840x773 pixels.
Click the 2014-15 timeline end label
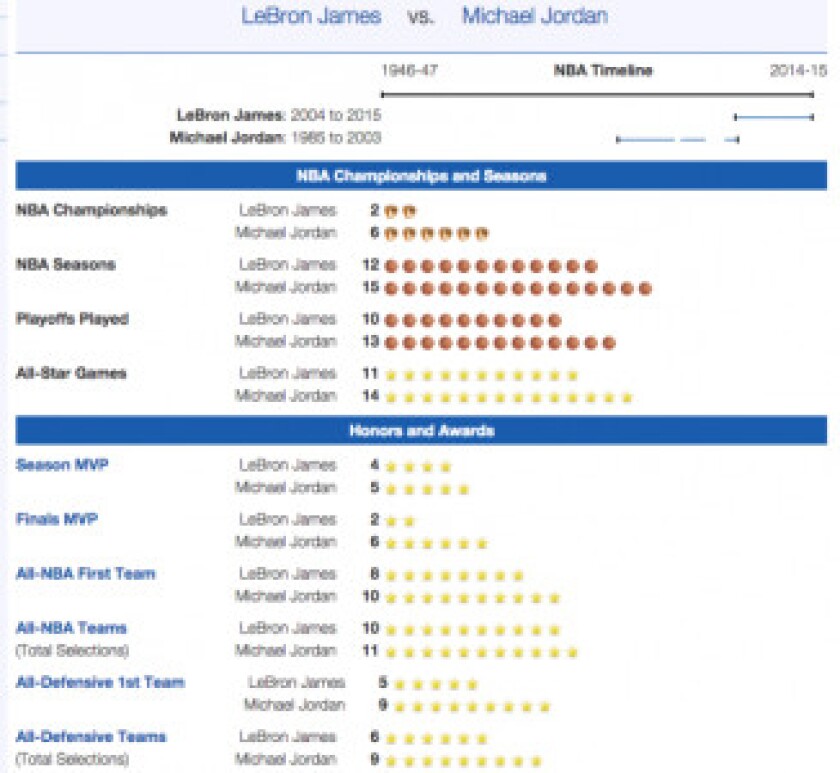798,70
